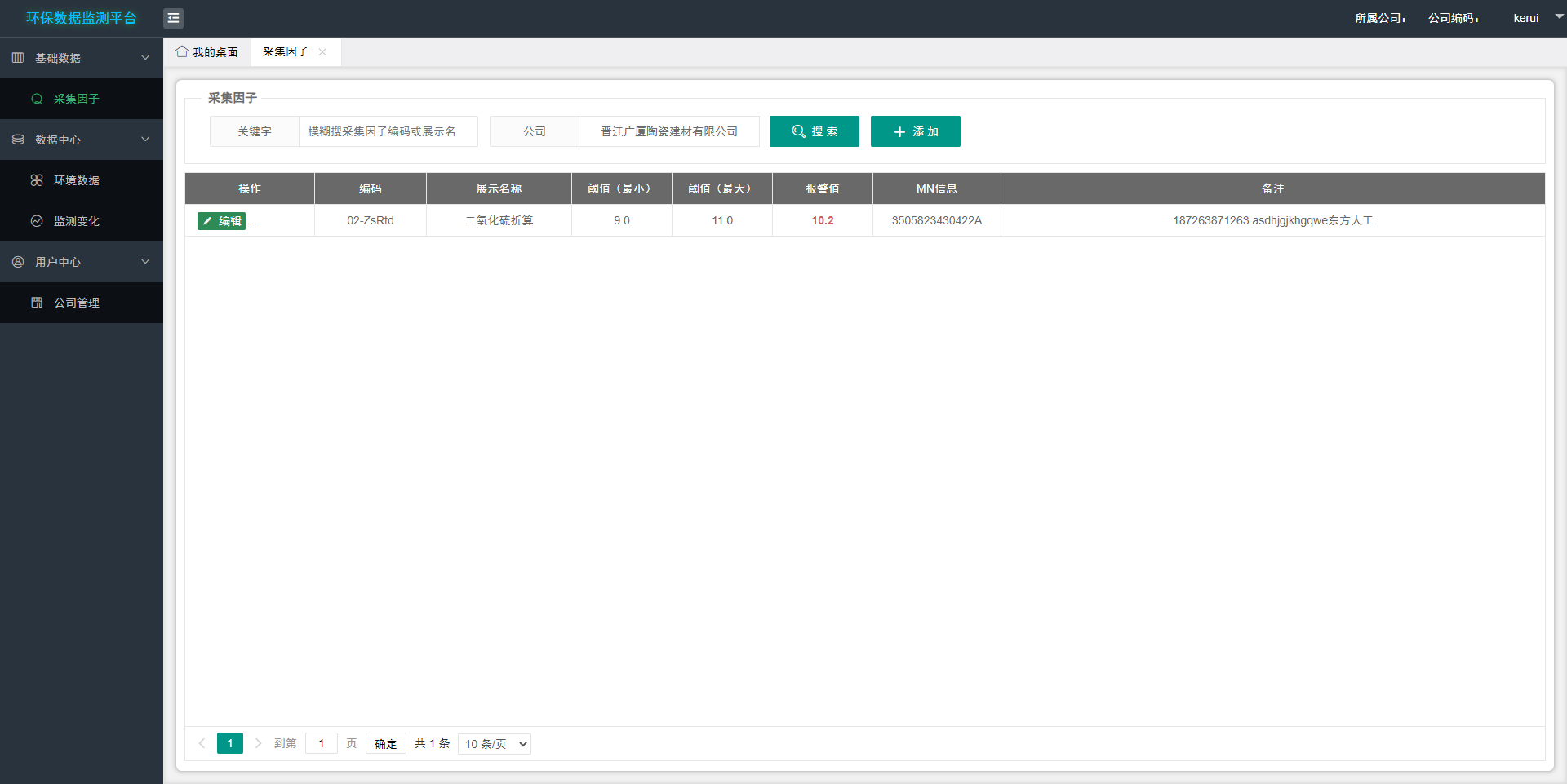The width and height of the screenshot is (1567, 784).
Task: Open 公司管理 in the sidebar
Action: click(76, 303)
